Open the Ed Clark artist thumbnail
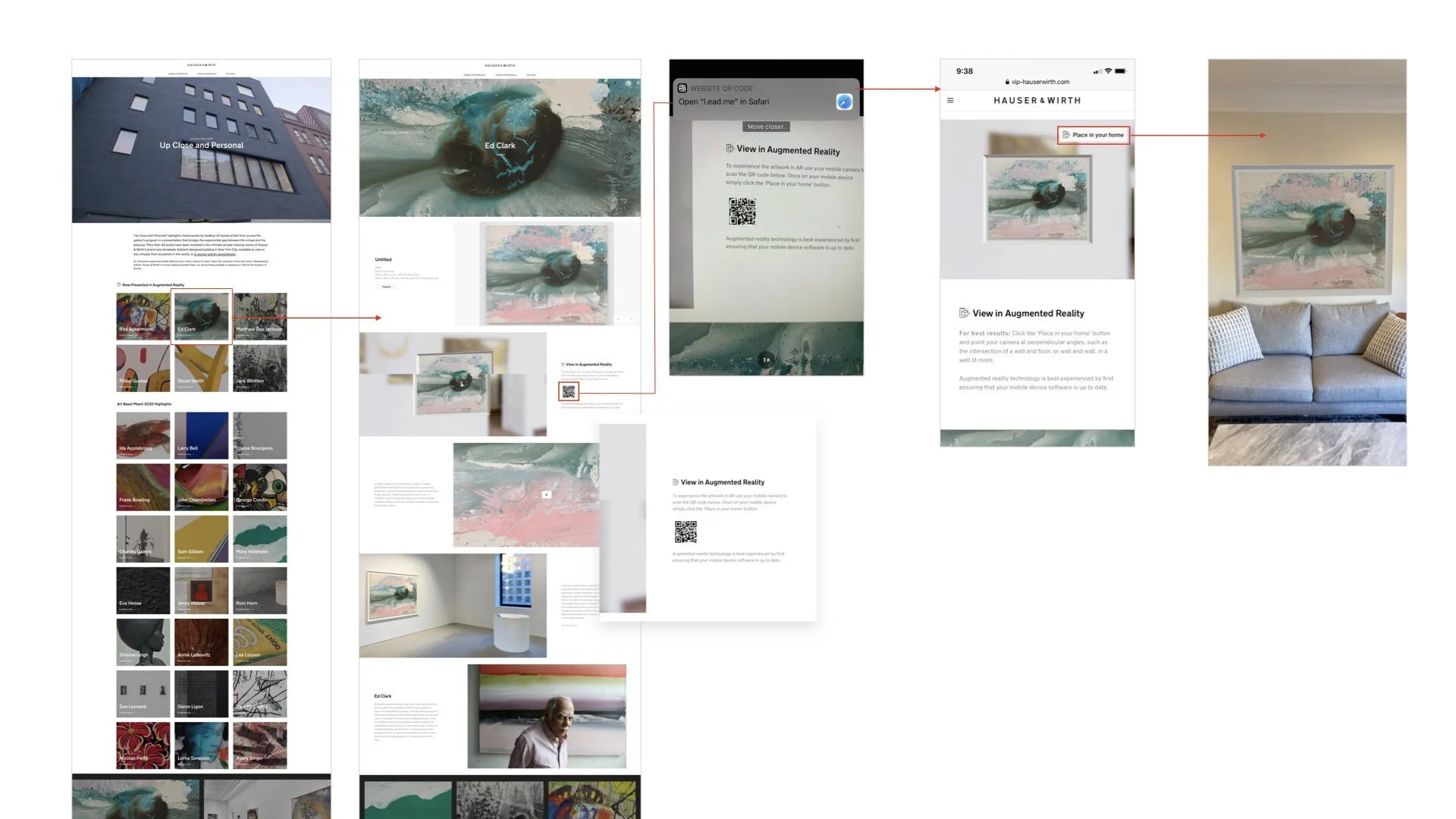The height and width of the screenshot is (819, 1456). (x=201, y=316)
